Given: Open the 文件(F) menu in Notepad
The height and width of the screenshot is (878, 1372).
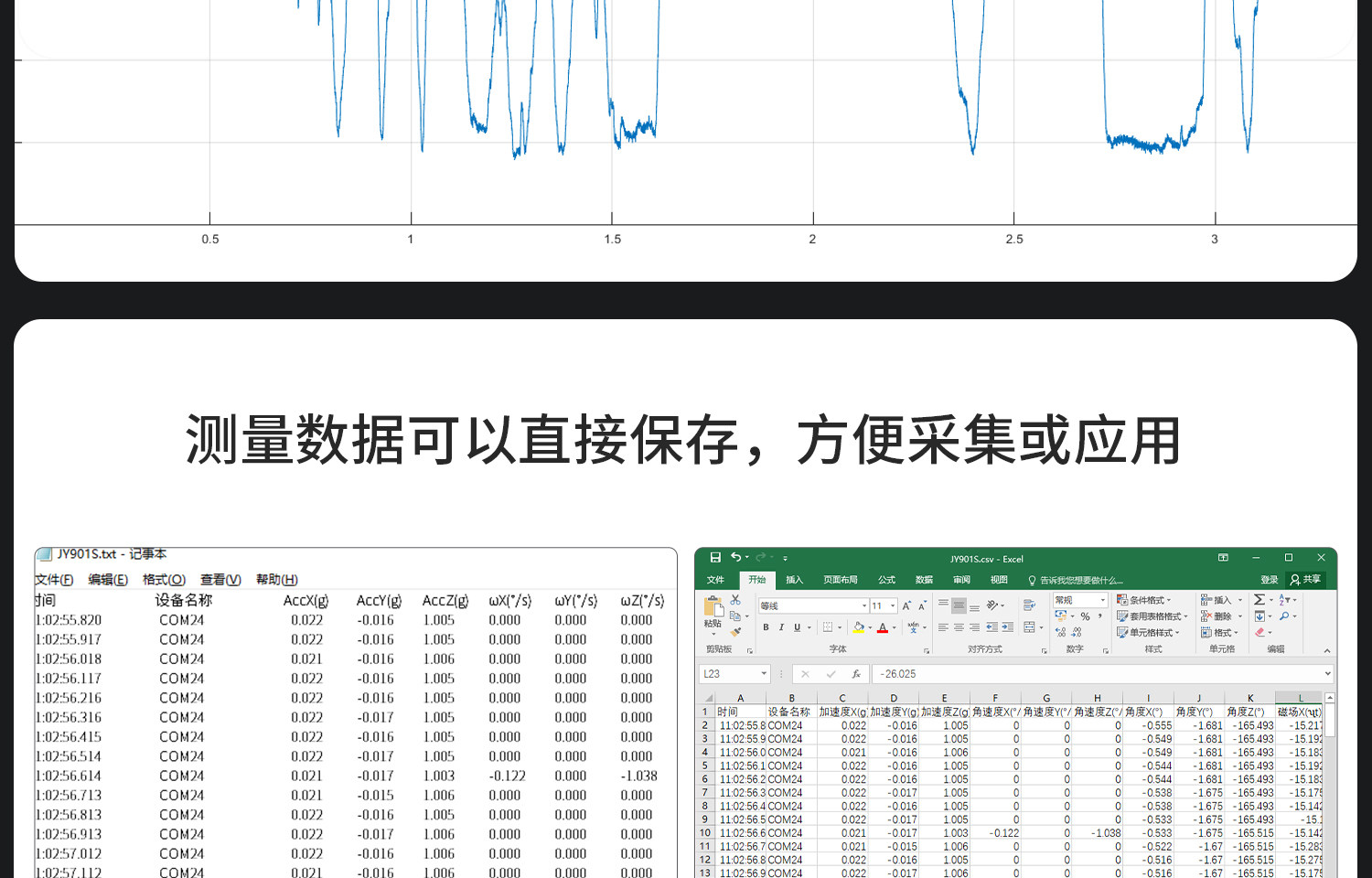Looking at the screenshot, I should point(54,580).
